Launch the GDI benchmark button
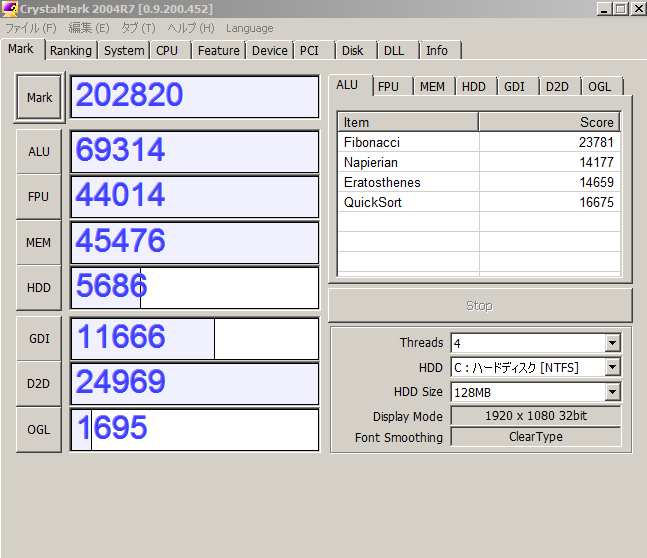The width and height of the screenshot is (647, 558). tap(39, 338)
